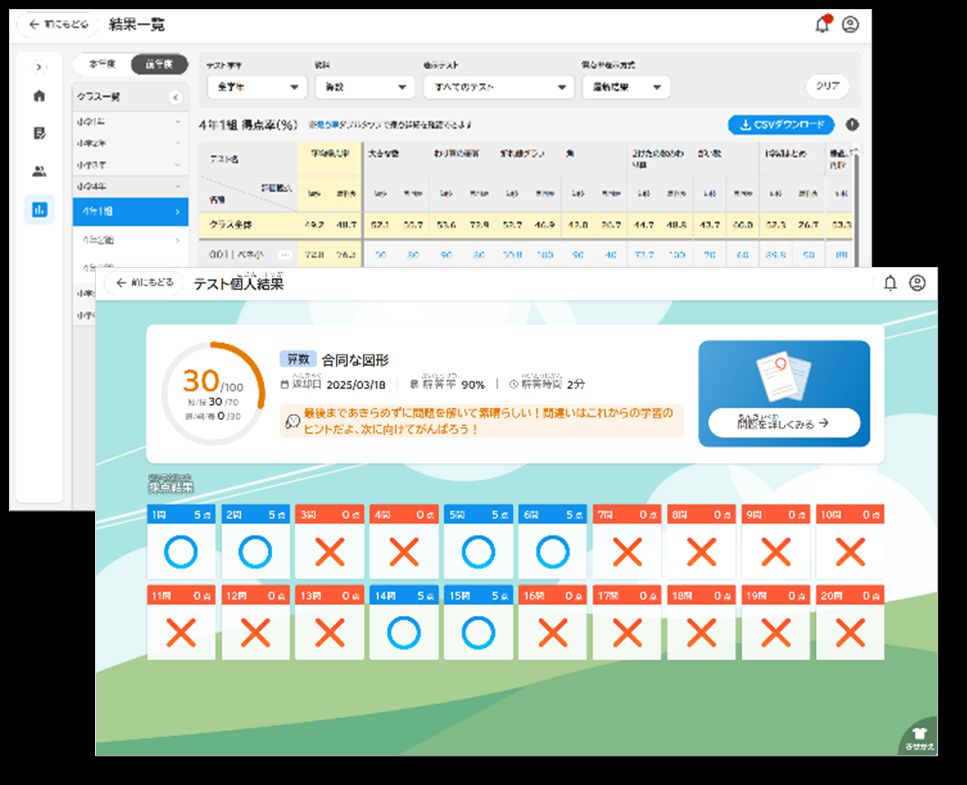Collapse the クラス一覧 class list panel
The image size is (967, 785).
tap(175, 97)
